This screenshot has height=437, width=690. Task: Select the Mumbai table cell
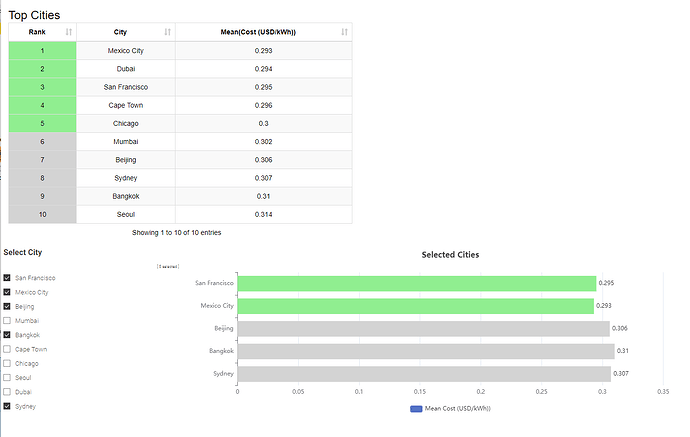(126, 142)
